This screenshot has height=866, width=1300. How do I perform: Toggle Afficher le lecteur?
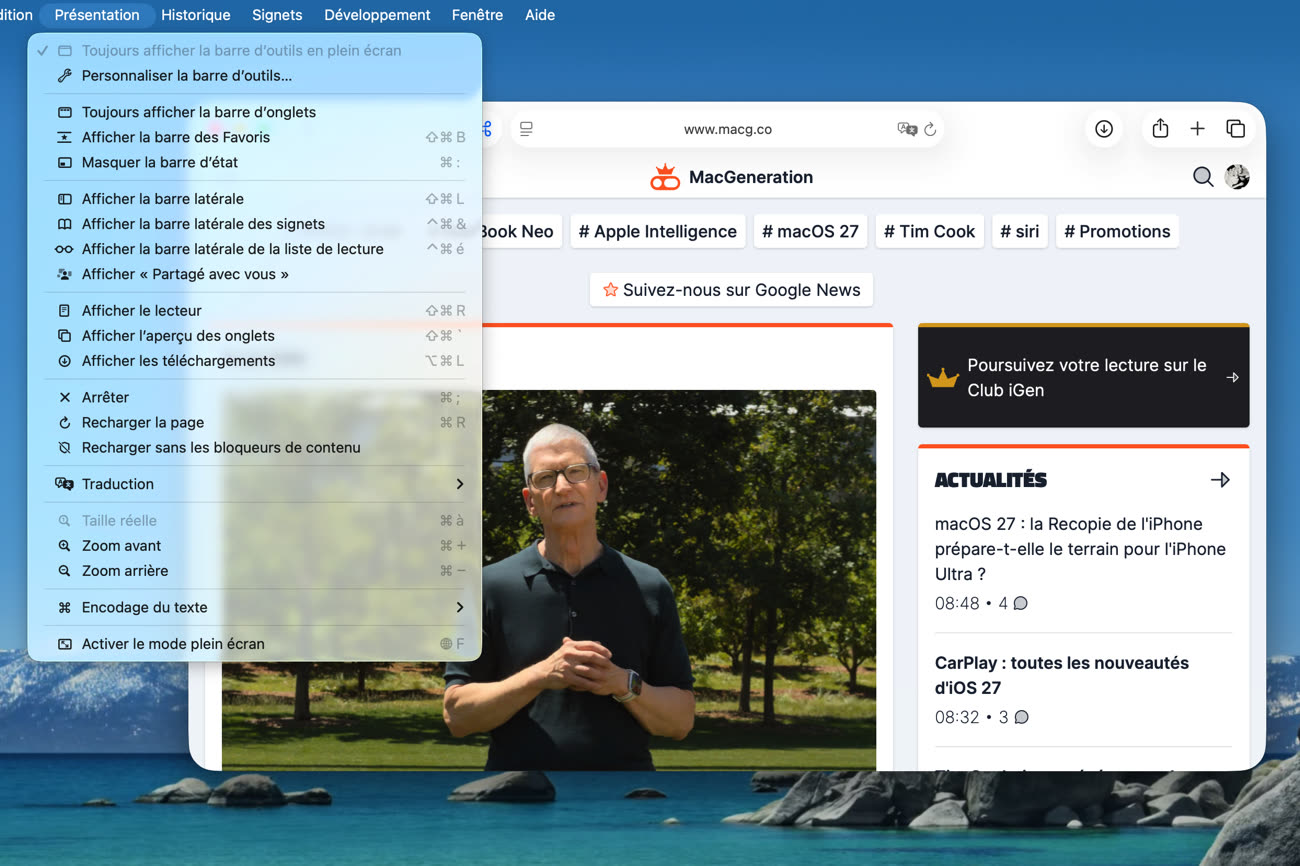click(255, 311)
